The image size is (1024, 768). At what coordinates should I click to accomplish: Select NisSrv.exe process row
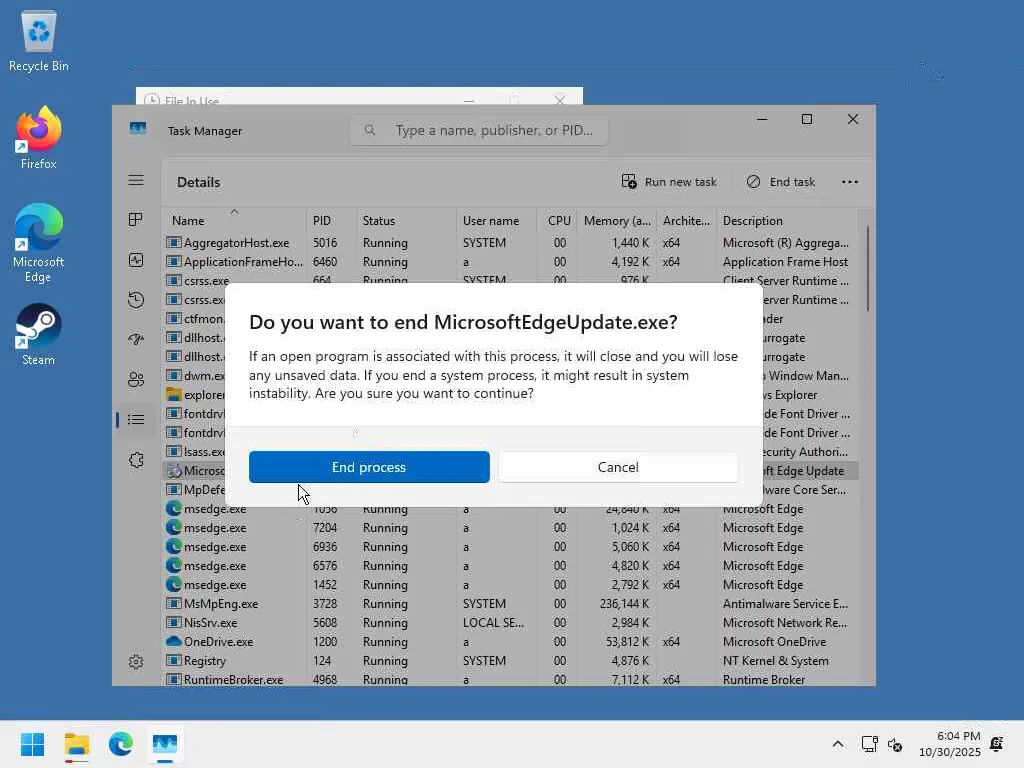tap(511, 623)
